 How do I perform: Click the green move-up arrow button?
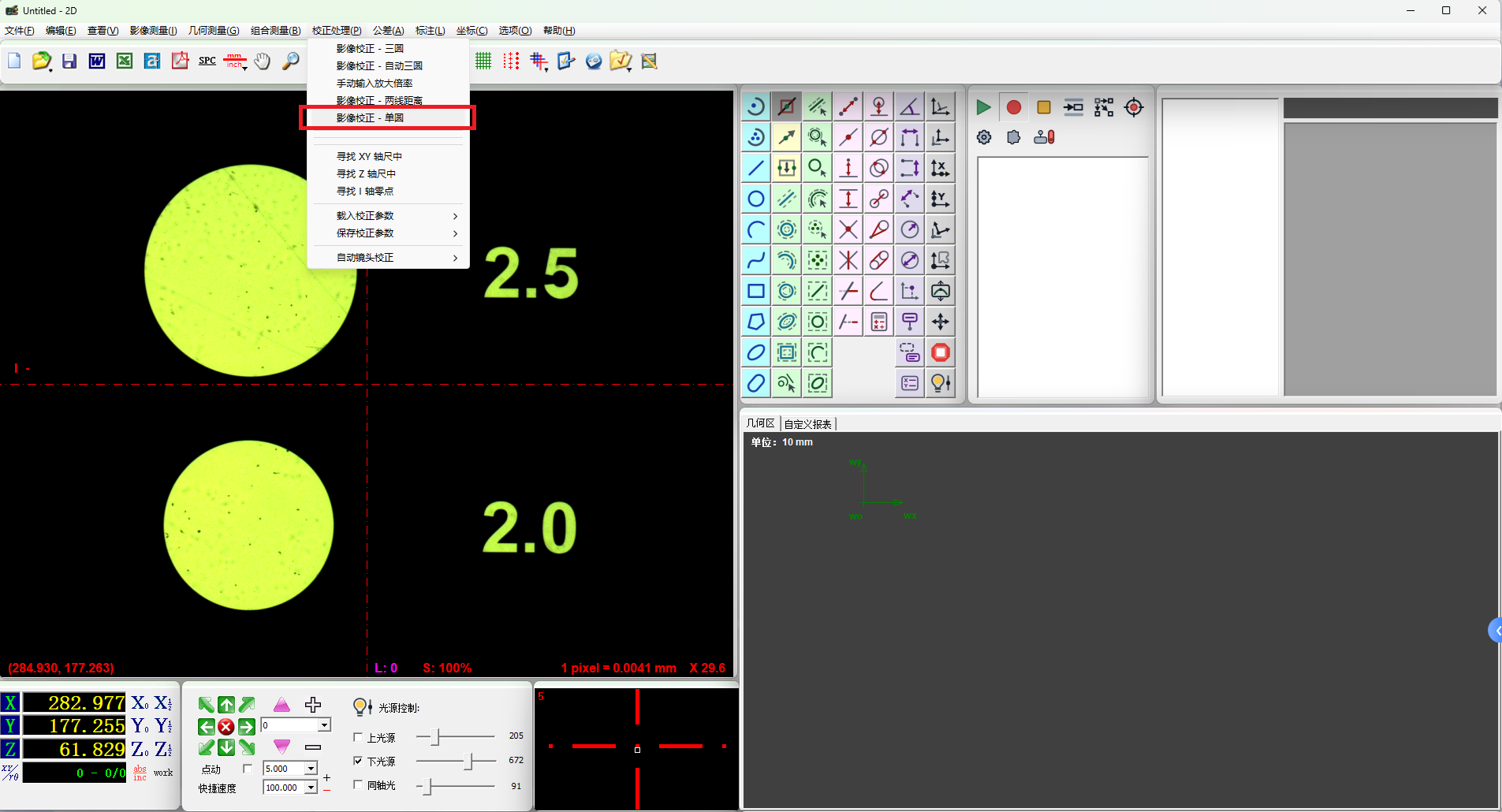(x=226, y=705)
